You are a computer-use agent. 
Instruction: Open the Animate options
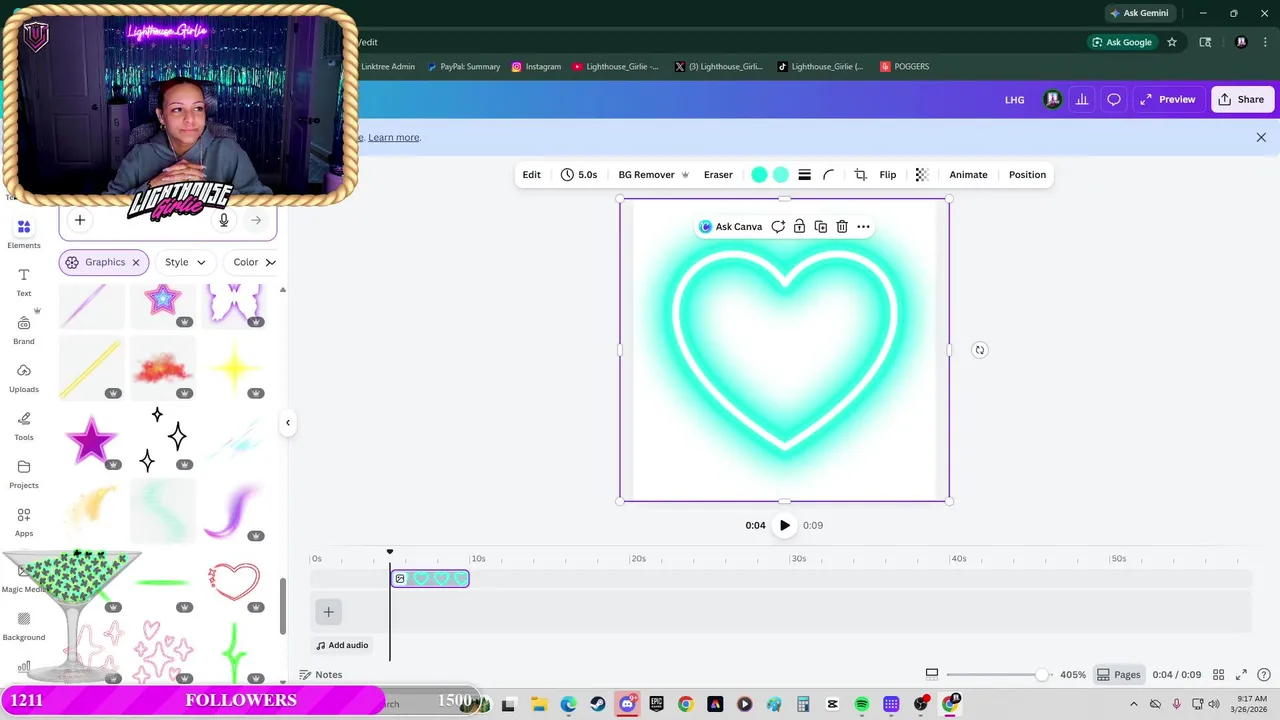coord(968,175)
